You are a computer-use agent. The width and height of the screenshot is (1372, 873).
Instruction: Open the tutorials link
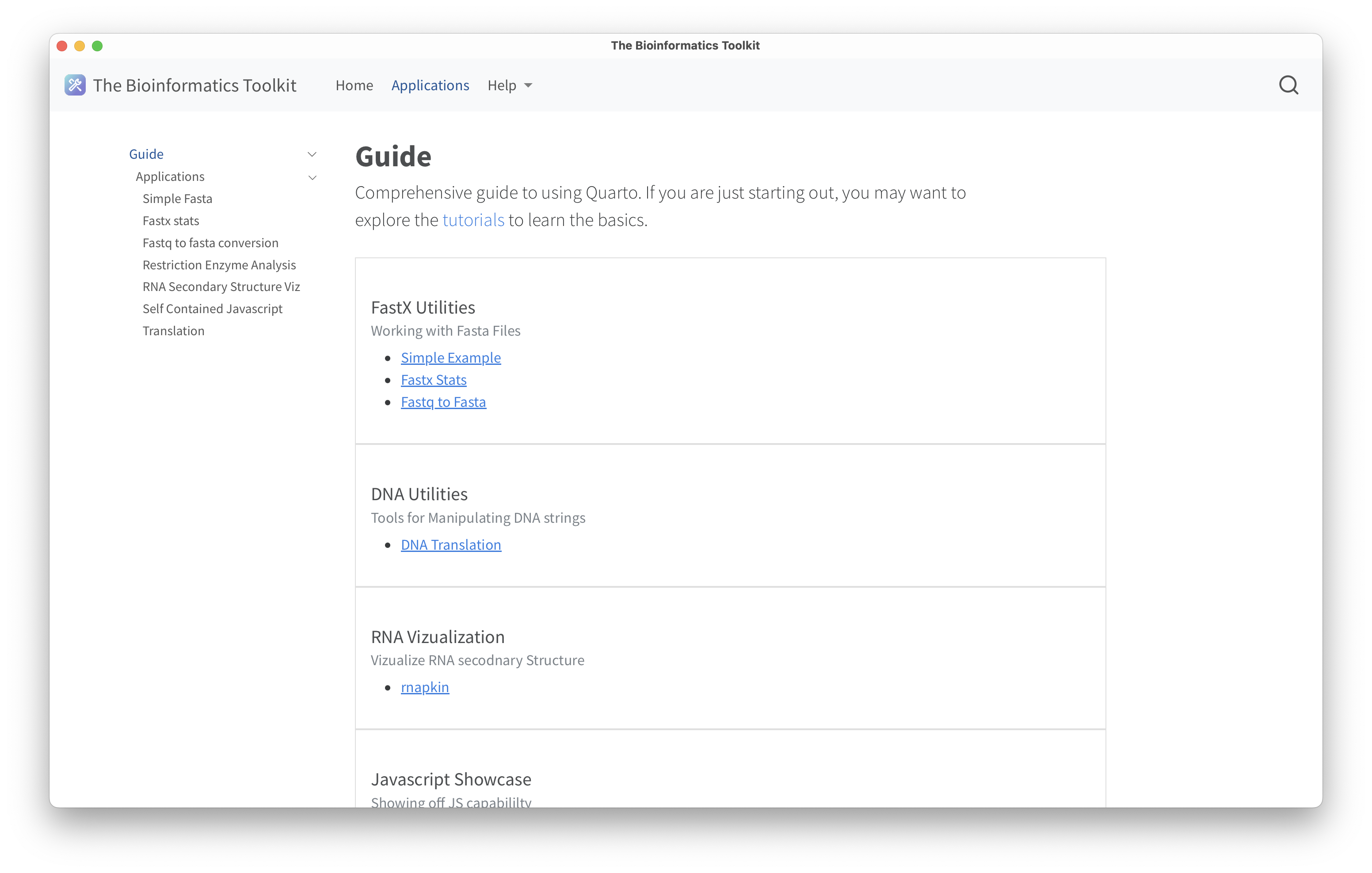pos(473,220)
